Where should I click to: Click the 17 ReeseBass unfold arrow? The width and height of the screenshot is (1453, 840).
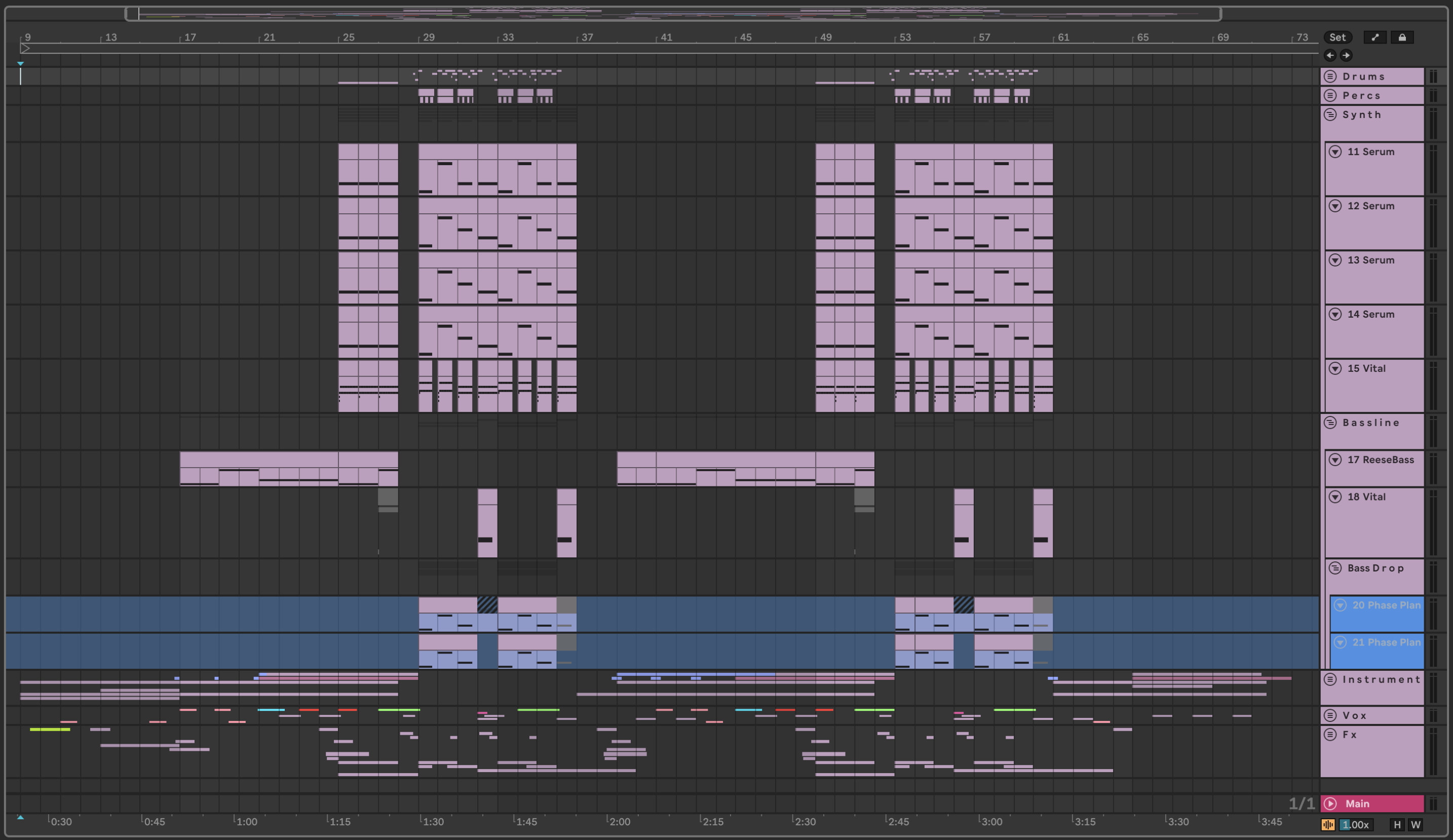(1335, 460)
